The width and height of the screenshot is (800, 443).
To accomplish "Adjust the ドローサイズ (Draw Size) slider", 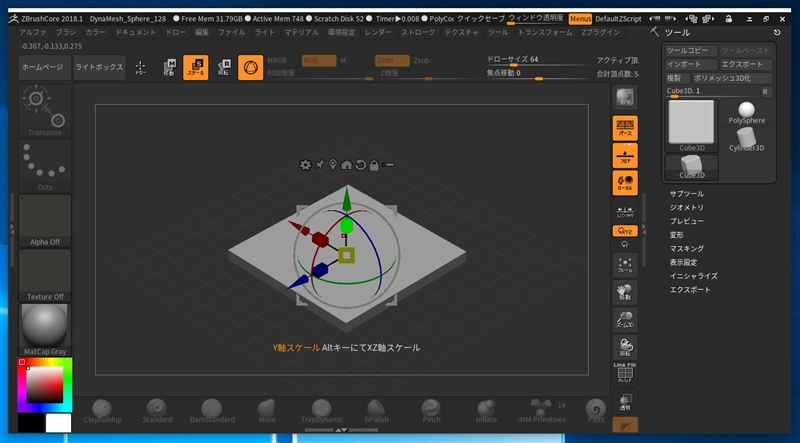I will tap(538, 61).
